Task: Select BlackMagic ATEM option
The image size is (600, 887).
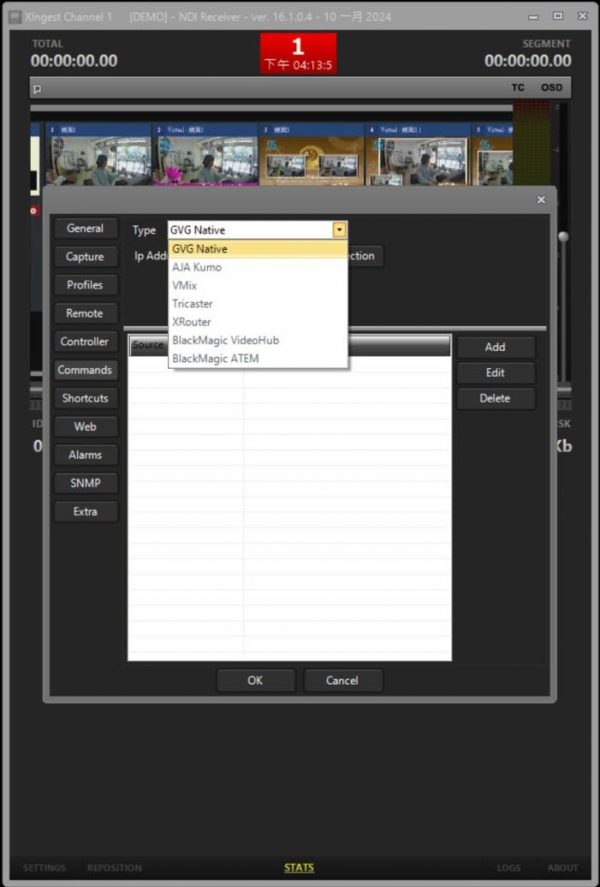Action: (x=258, y=359)
